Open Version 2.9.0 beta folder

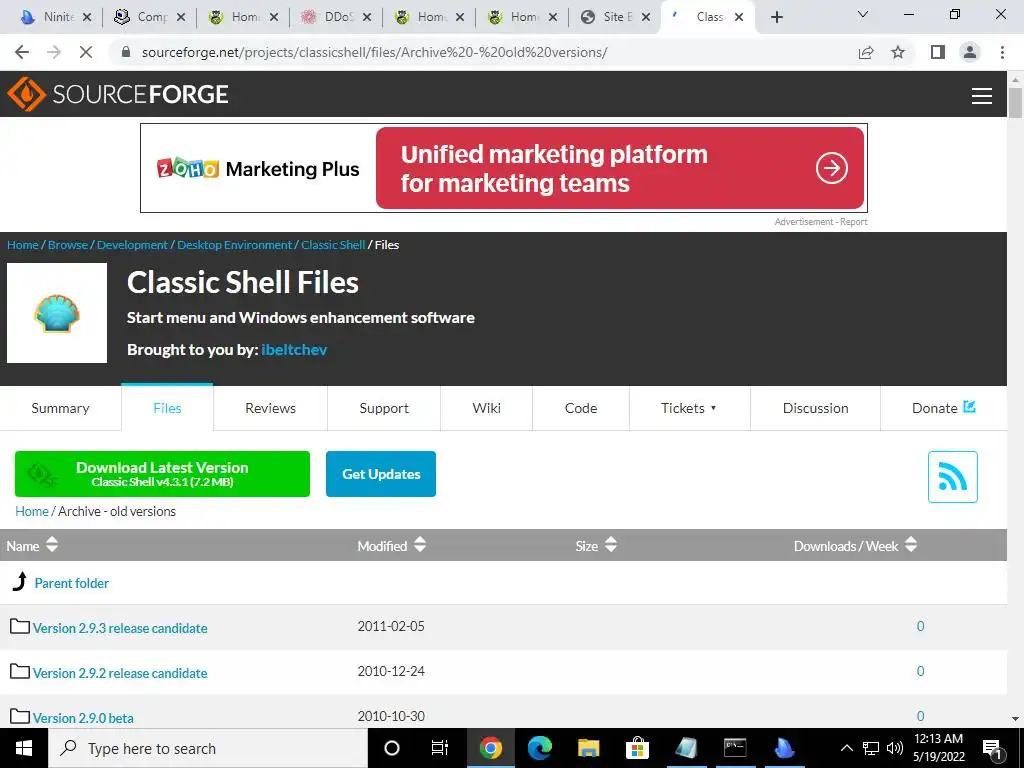point(84,718)
